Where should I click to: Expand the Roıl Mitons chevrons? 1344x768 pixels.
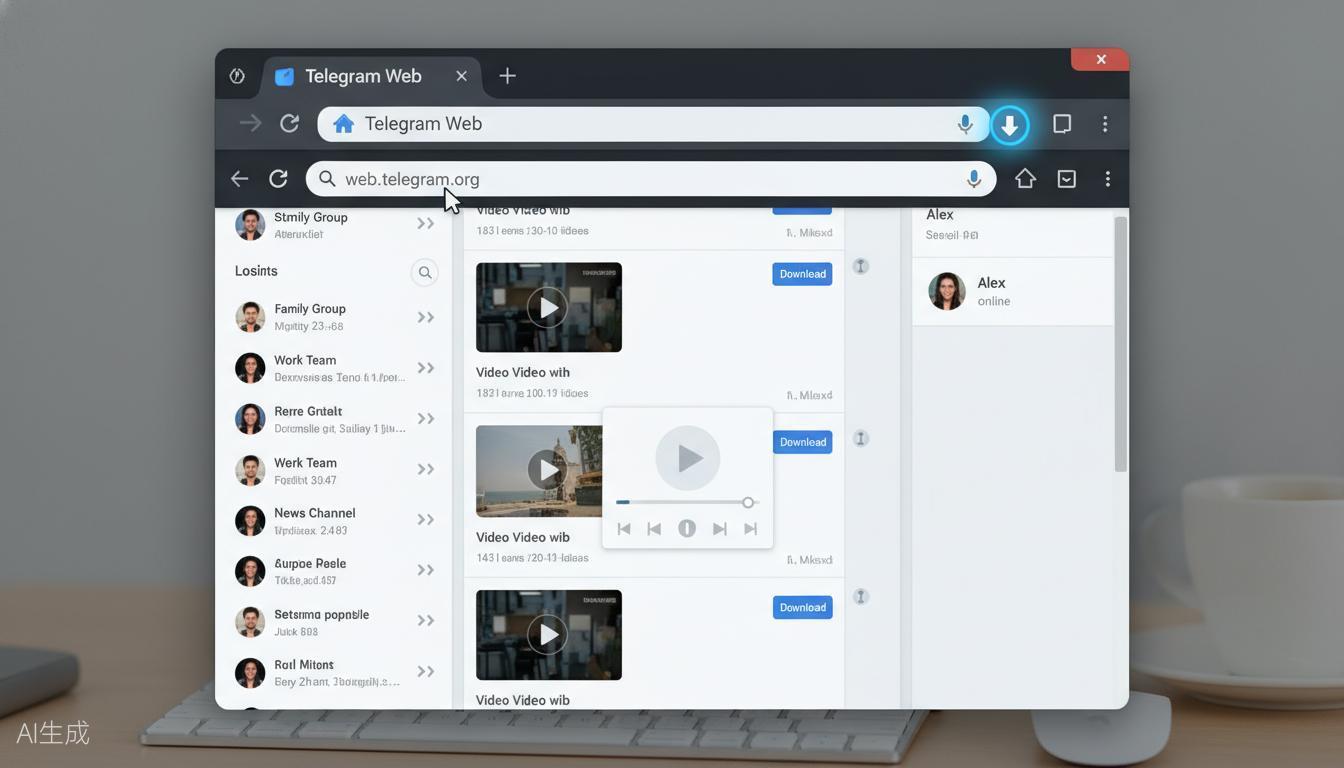(426, 672)
